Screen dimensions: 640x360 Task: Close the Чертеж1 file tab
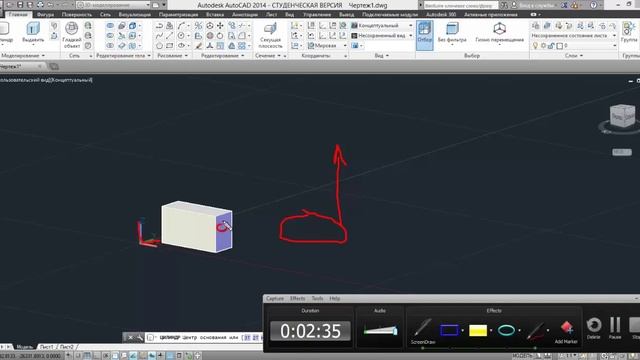click(x=40, y=66)
